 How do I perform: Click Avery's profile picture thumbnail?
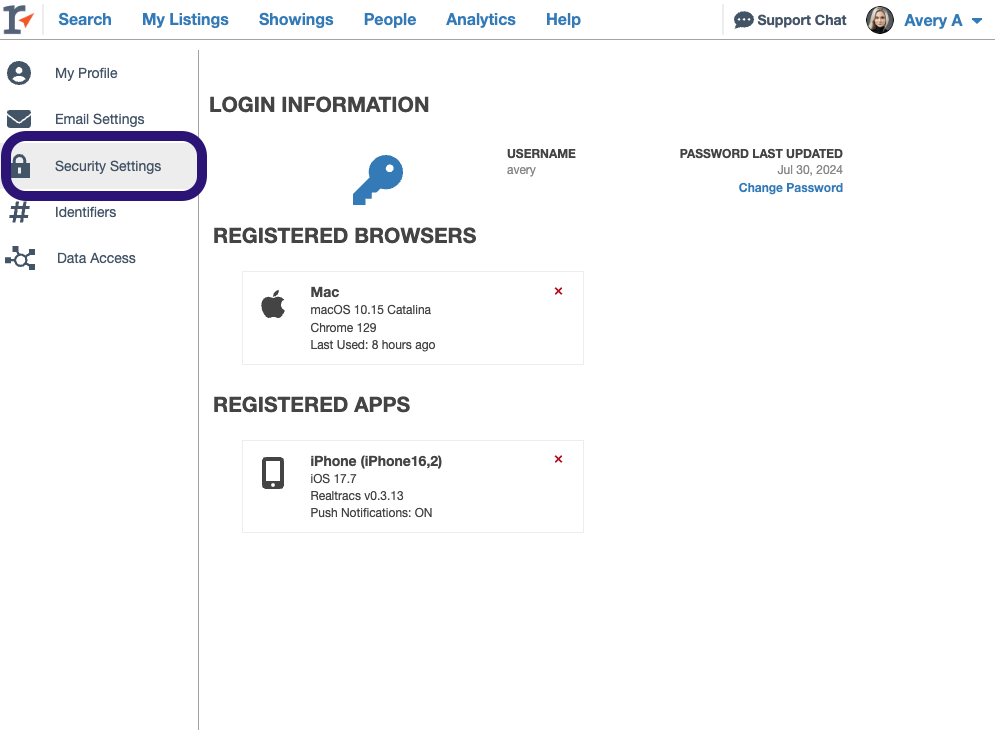pos(879,20)
